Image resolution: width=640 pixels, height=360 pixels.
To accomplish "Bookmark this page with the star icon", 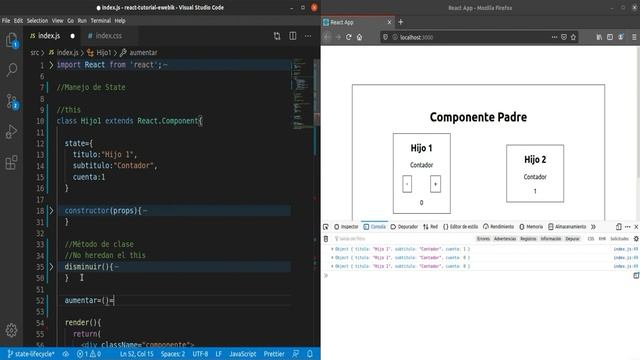I will click(573, 37).
